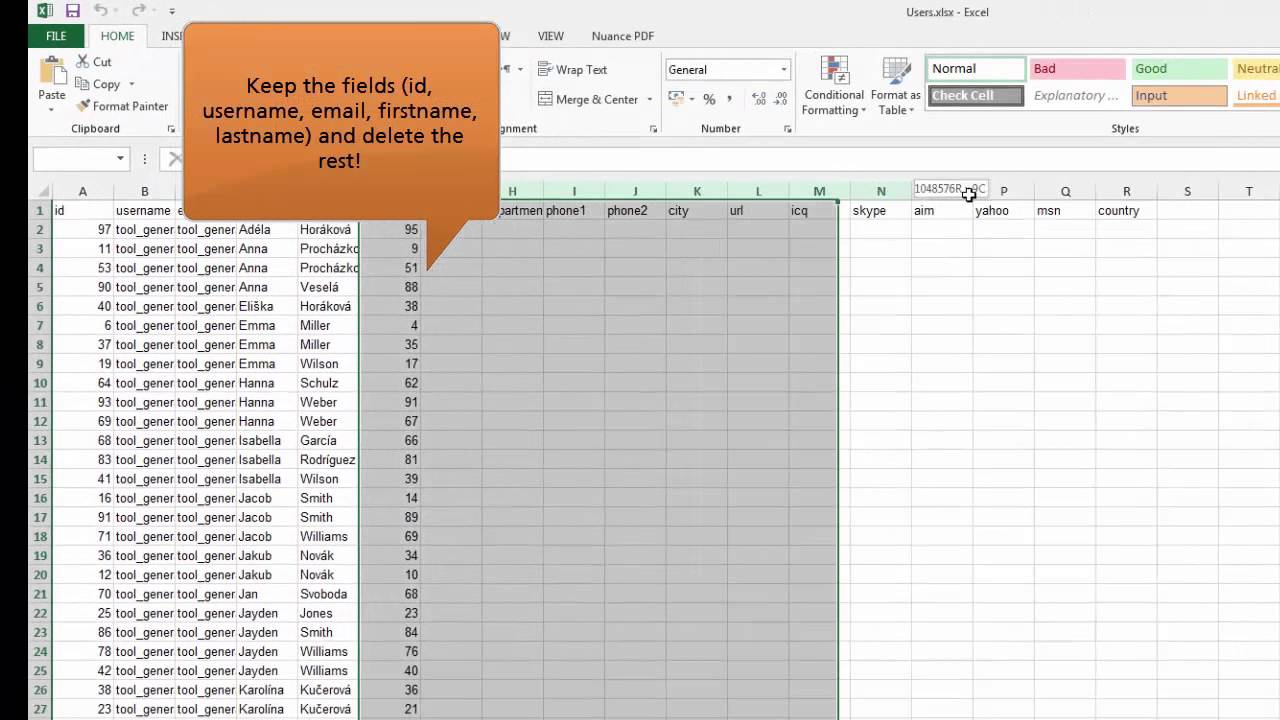Click Increase Decimal icon
Image resolution: width=1280 pixels, height=720 pixels.
tap(758, 99)
